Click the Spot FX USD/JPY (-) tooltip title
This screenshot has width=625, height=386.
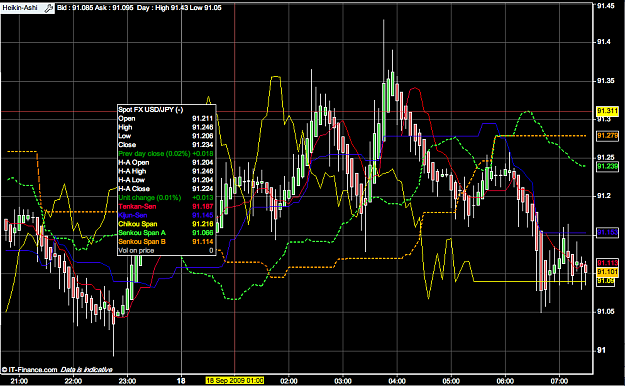(151, 110)
